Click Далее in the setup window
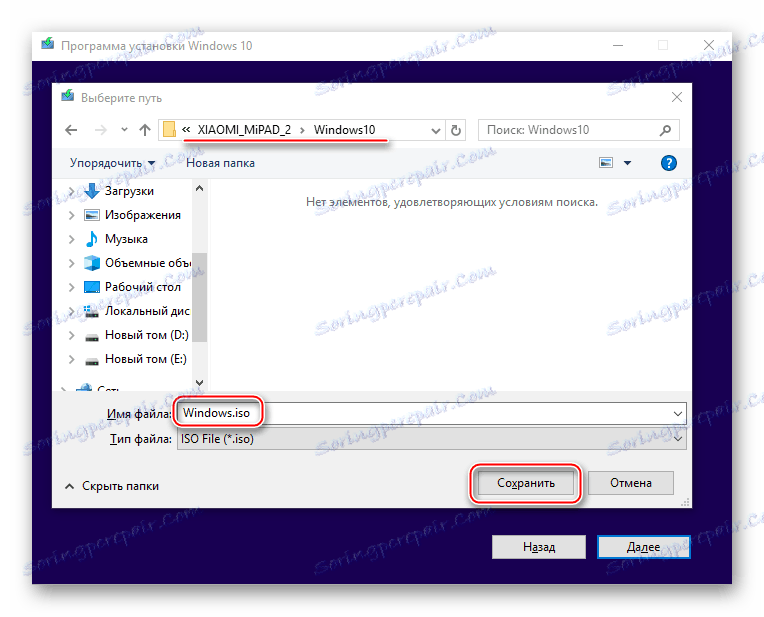The image size is (764, 617). tap(644, 547)
